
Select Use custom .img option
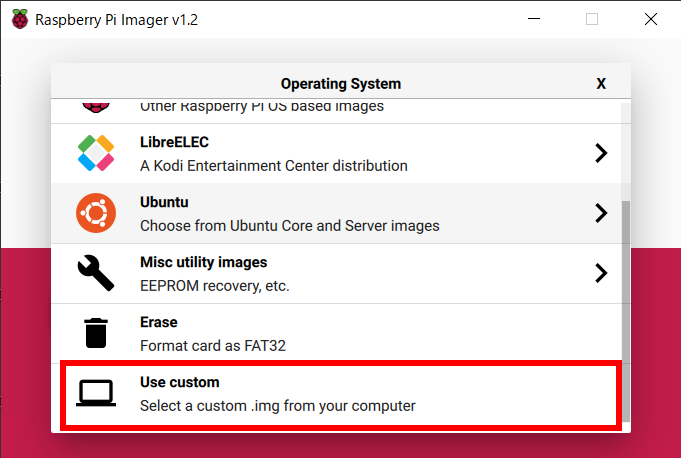click(341, 394)
